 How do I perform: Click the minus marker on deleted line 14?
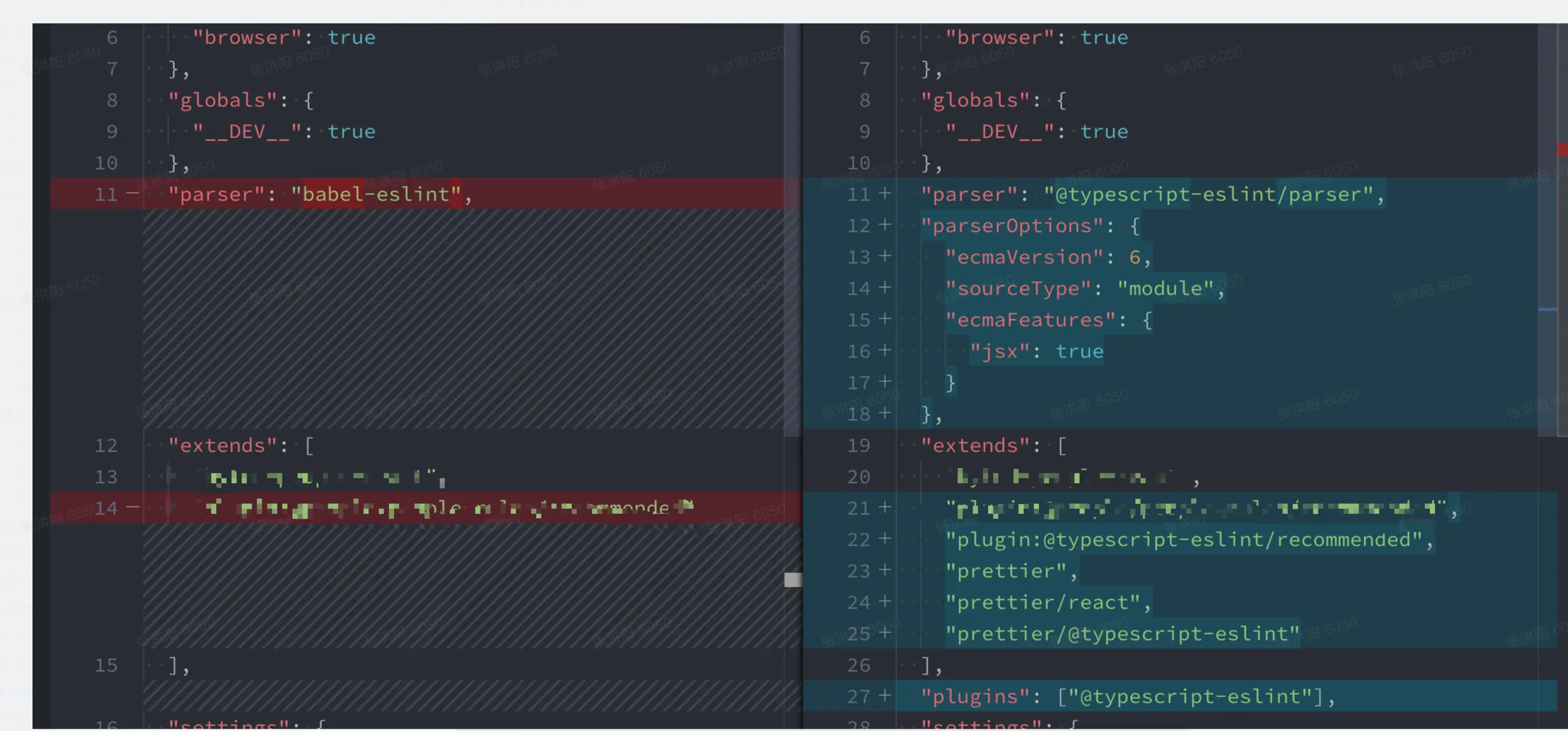[133, 507]
